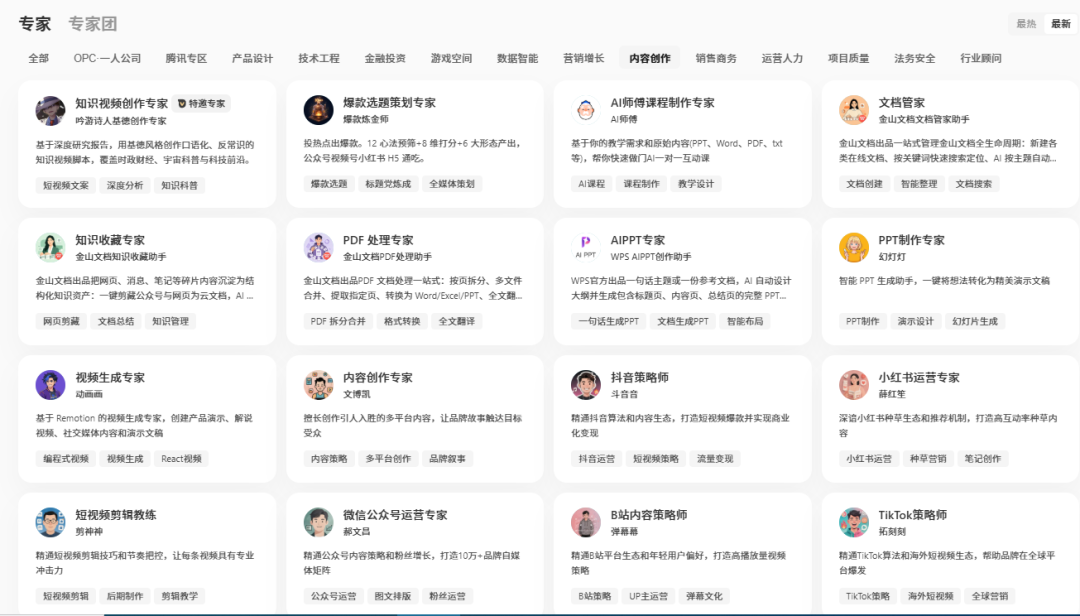Click the PPT制作专家 avatar icon
The width and height of the screenshot is (1080, 616).
click(853, 247)
